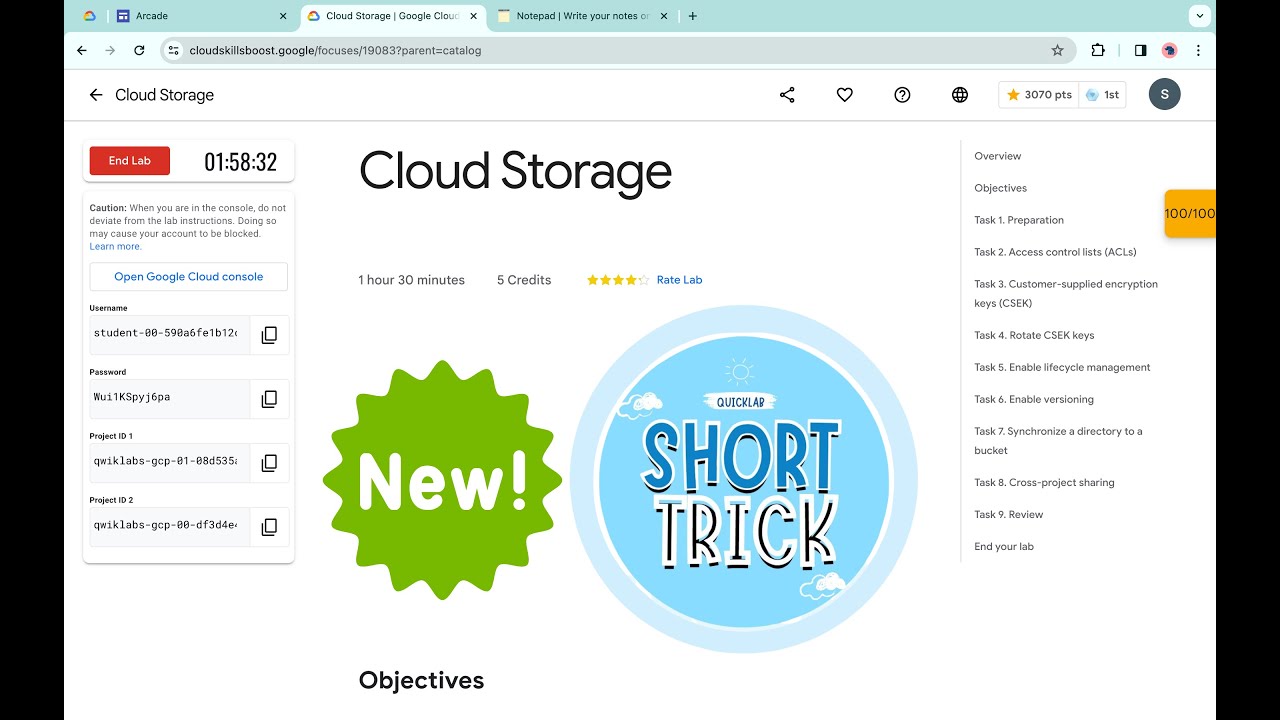Jump to Overview in outline

pos(998,156)
